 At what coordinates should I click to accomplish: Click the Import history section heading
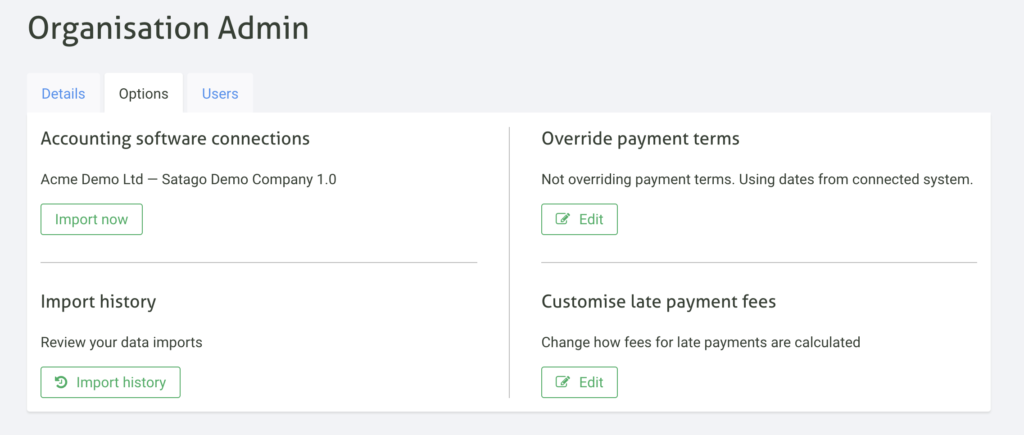click(x=98, y=301)
